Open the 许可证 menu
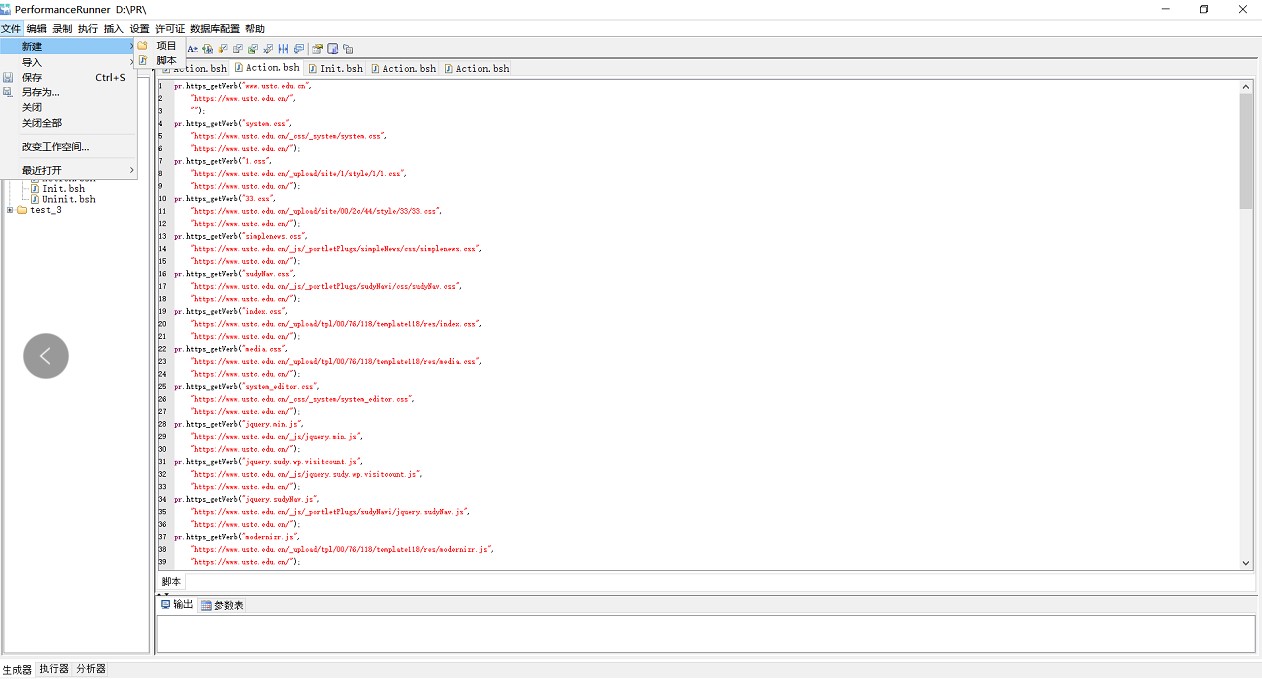 pos(170,29)
